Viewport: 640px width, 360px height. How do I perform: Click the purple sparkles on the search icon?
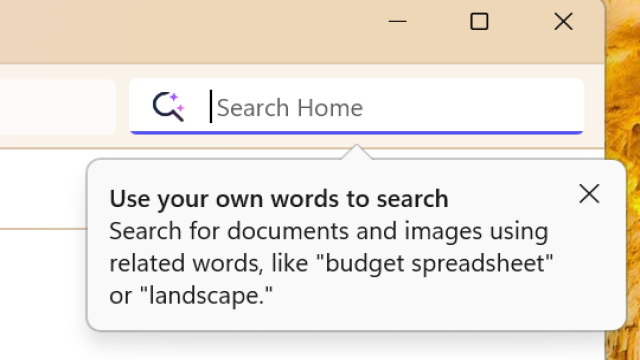pos(177,102)
